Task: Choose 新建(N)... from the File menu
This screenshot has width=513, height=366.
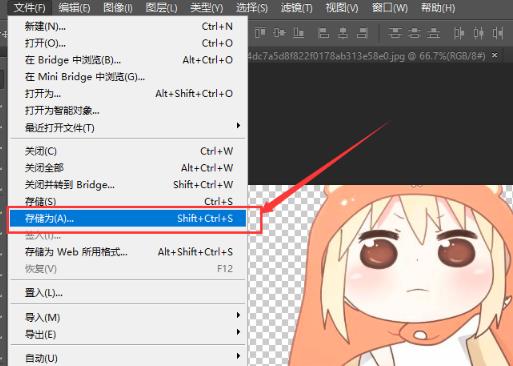Action: point(128,26)
